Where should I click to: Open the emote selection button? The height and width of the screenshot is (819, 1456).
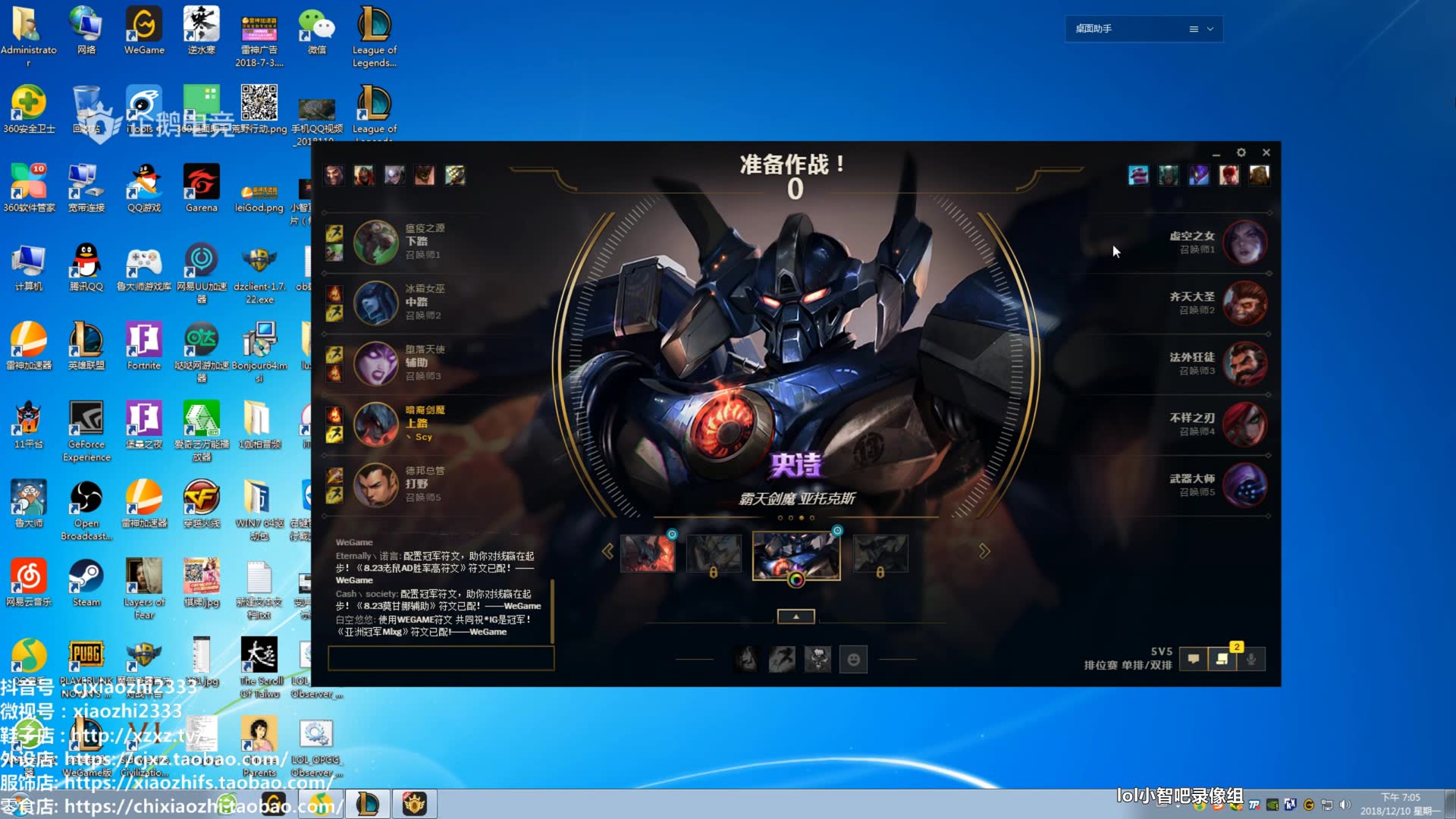click(x=854, y=660)
